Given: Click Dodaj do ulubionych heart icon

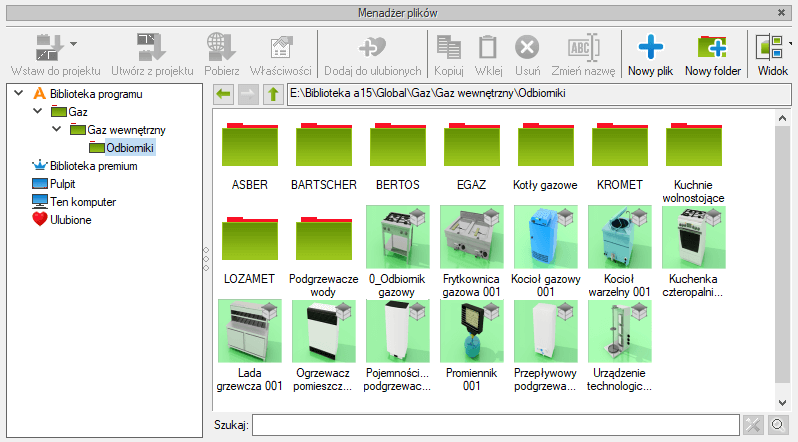Looking at the screenshot, I should [373, 47].
